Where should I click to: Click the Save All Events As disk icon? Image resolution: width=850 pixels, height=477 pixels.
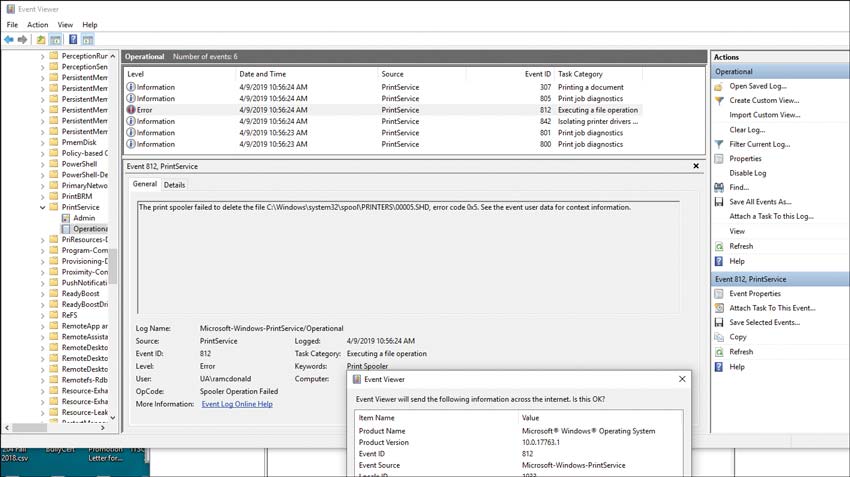coord(719,202)
